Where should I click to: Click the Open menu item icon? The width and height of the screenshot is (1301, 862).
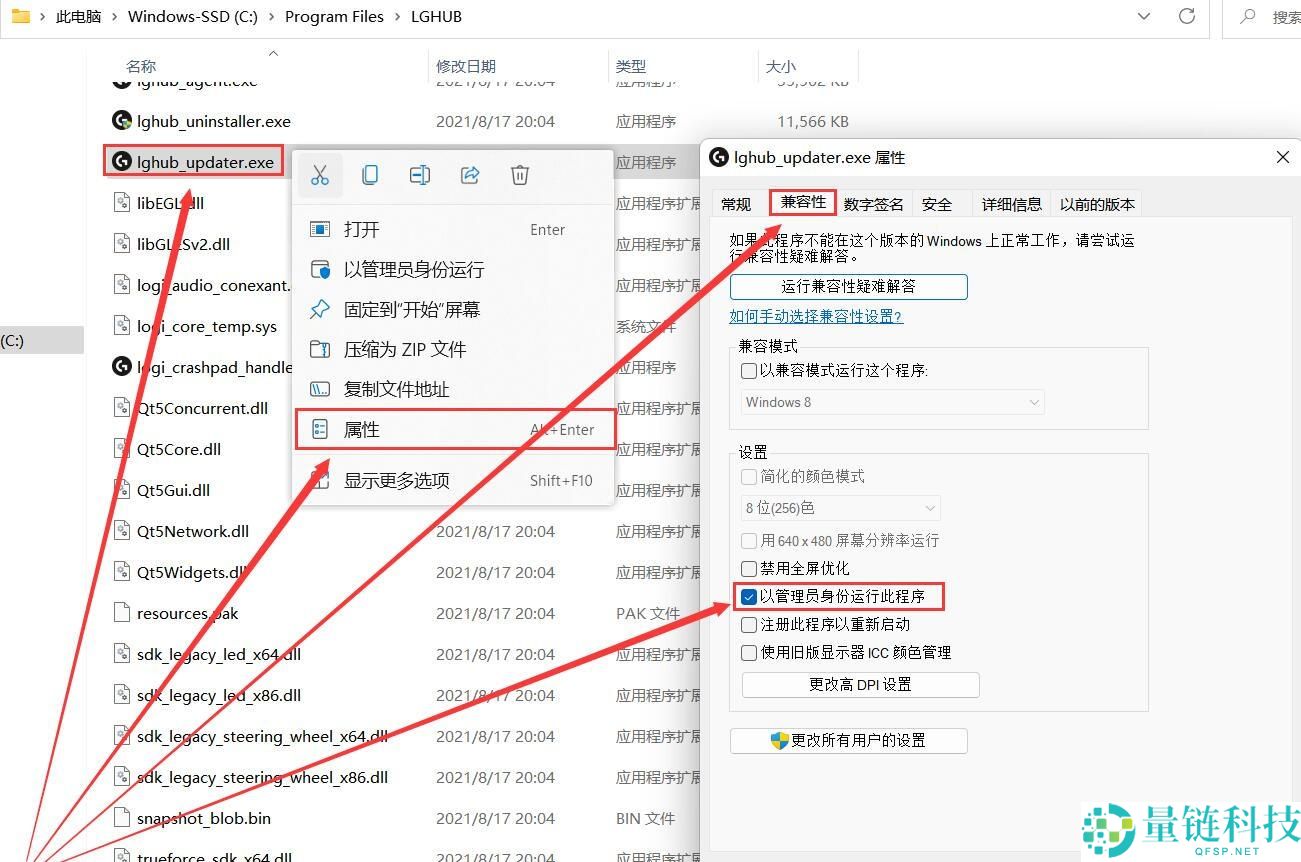(320, 229)
